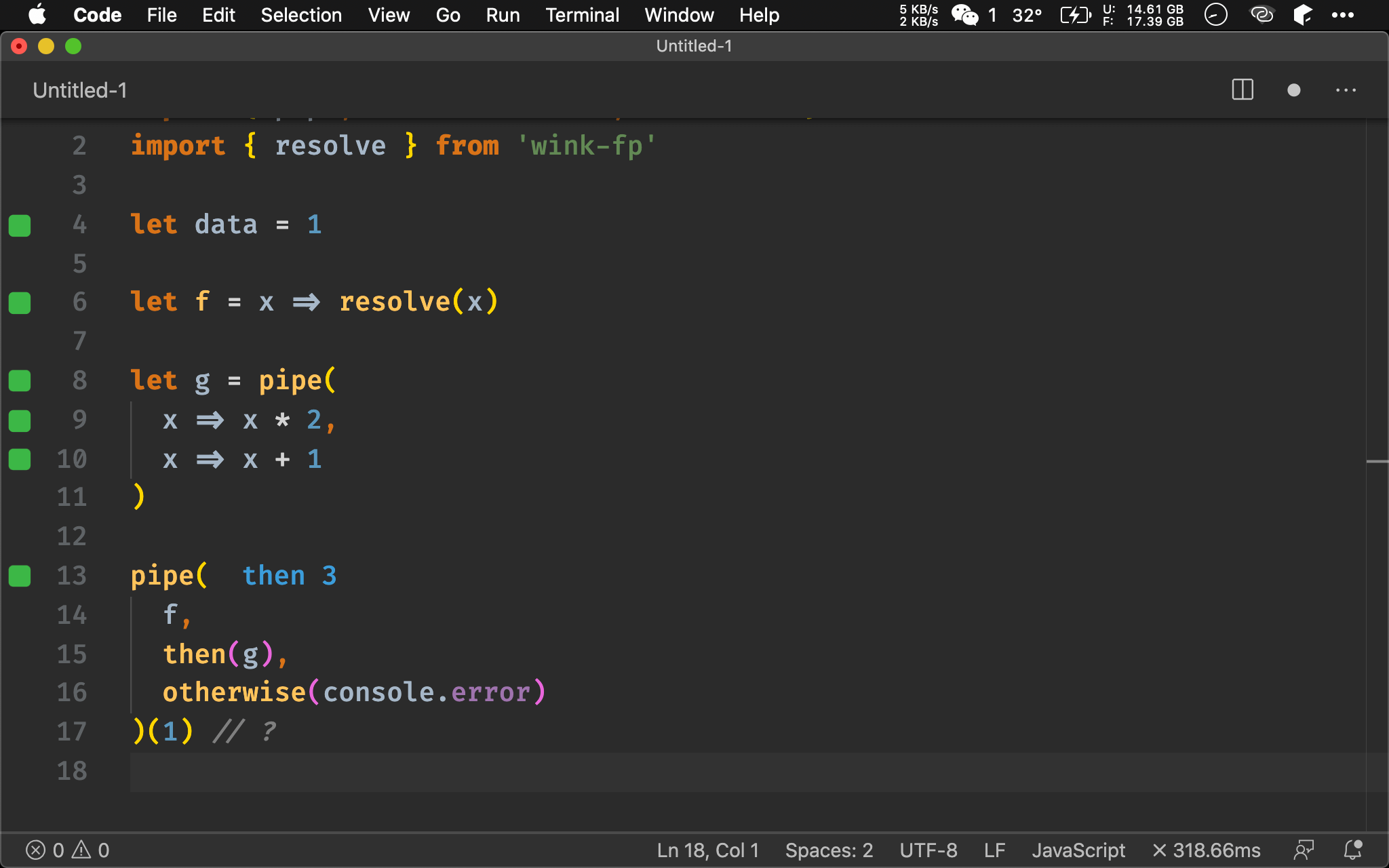Open the File menu
This screenshot has width=1389, height=868.
click(161, 15)
